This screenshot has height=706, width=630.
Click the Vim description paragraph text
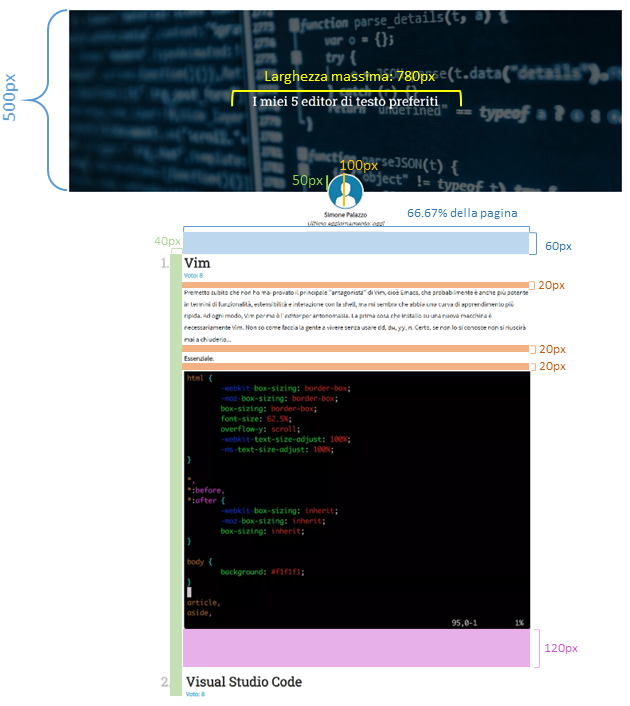(355, 316)
